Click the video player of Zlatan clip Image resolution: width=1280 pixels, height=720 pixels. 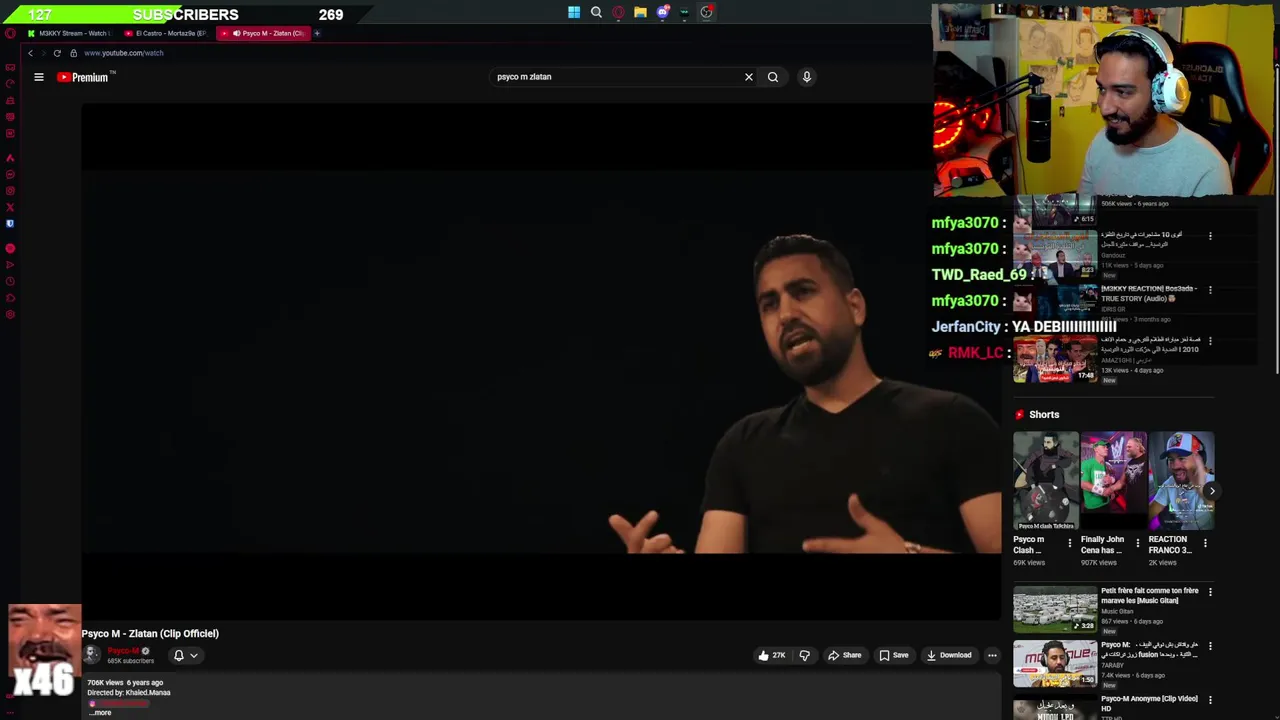(x=541, y=360)
